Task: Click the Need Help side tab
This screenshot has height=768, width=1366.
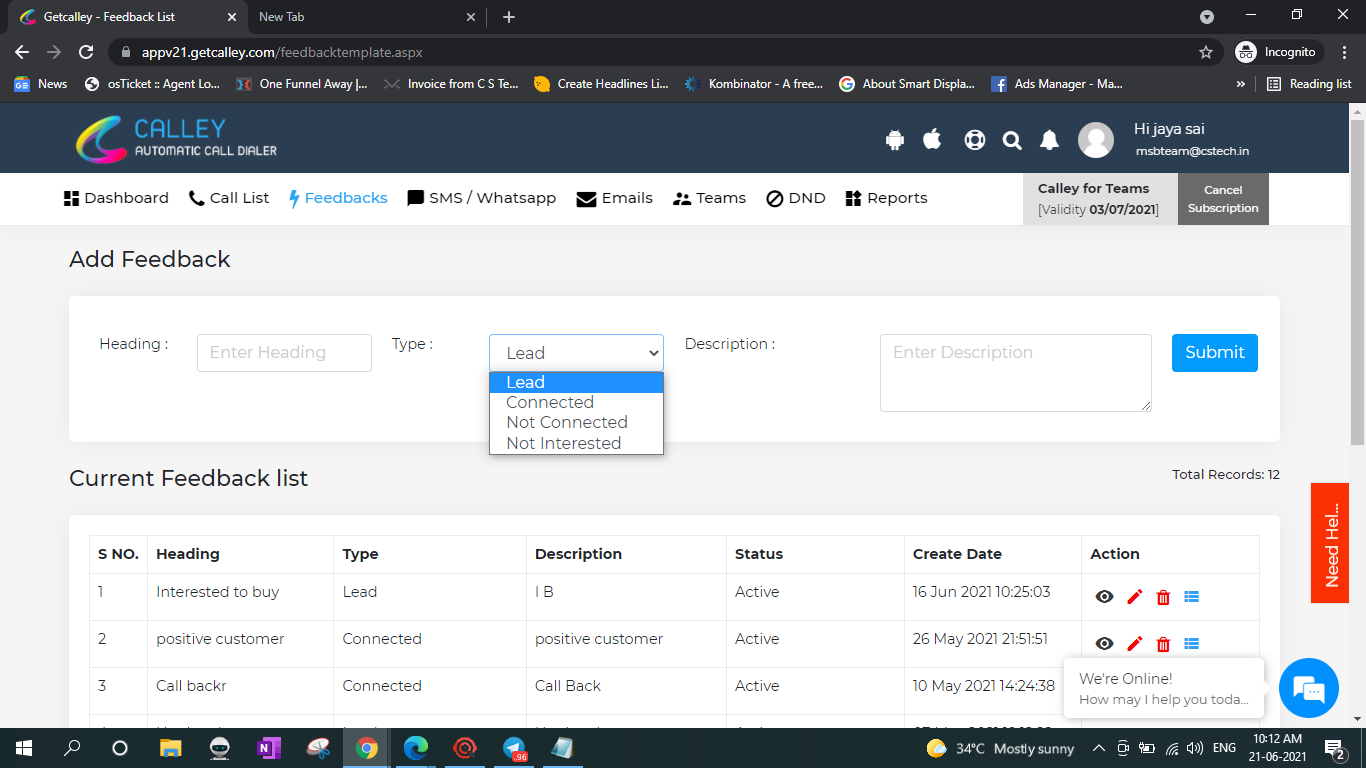Action: click(x=1331, y=543)
